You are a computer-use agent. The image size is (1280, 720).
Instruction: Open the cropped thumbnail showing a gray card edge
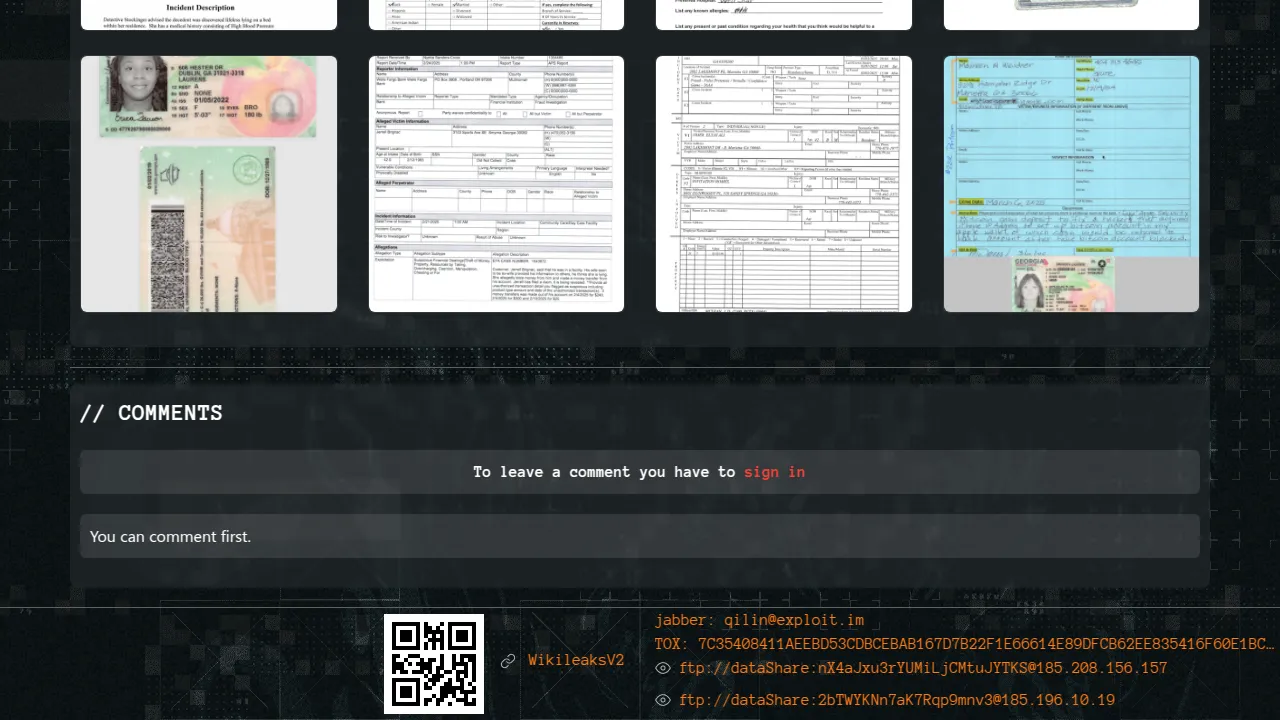1071,15
